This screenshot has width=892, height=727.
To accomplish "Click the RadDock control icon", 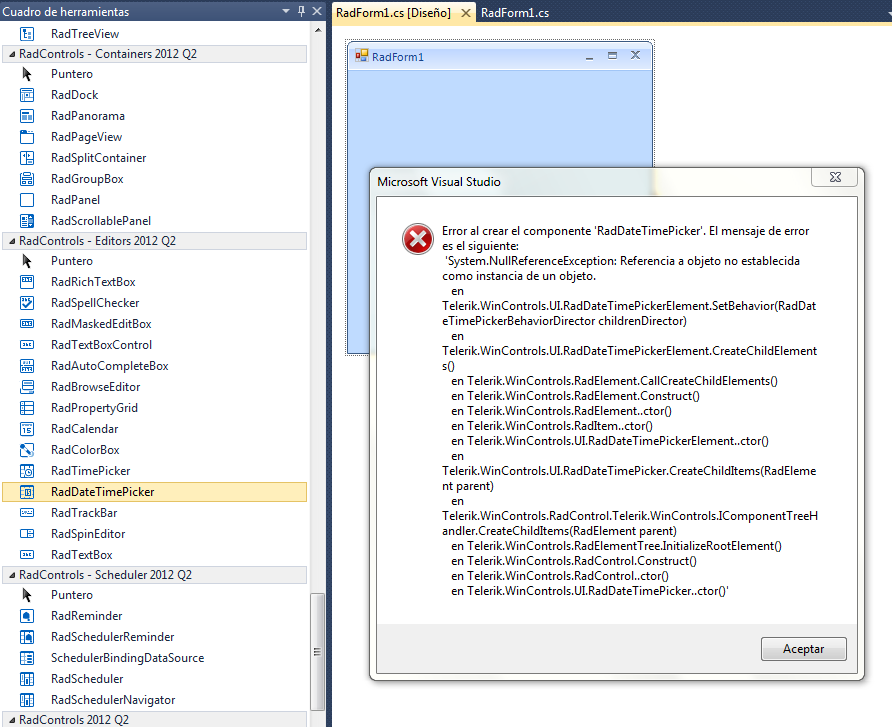I will coord(27,95).
